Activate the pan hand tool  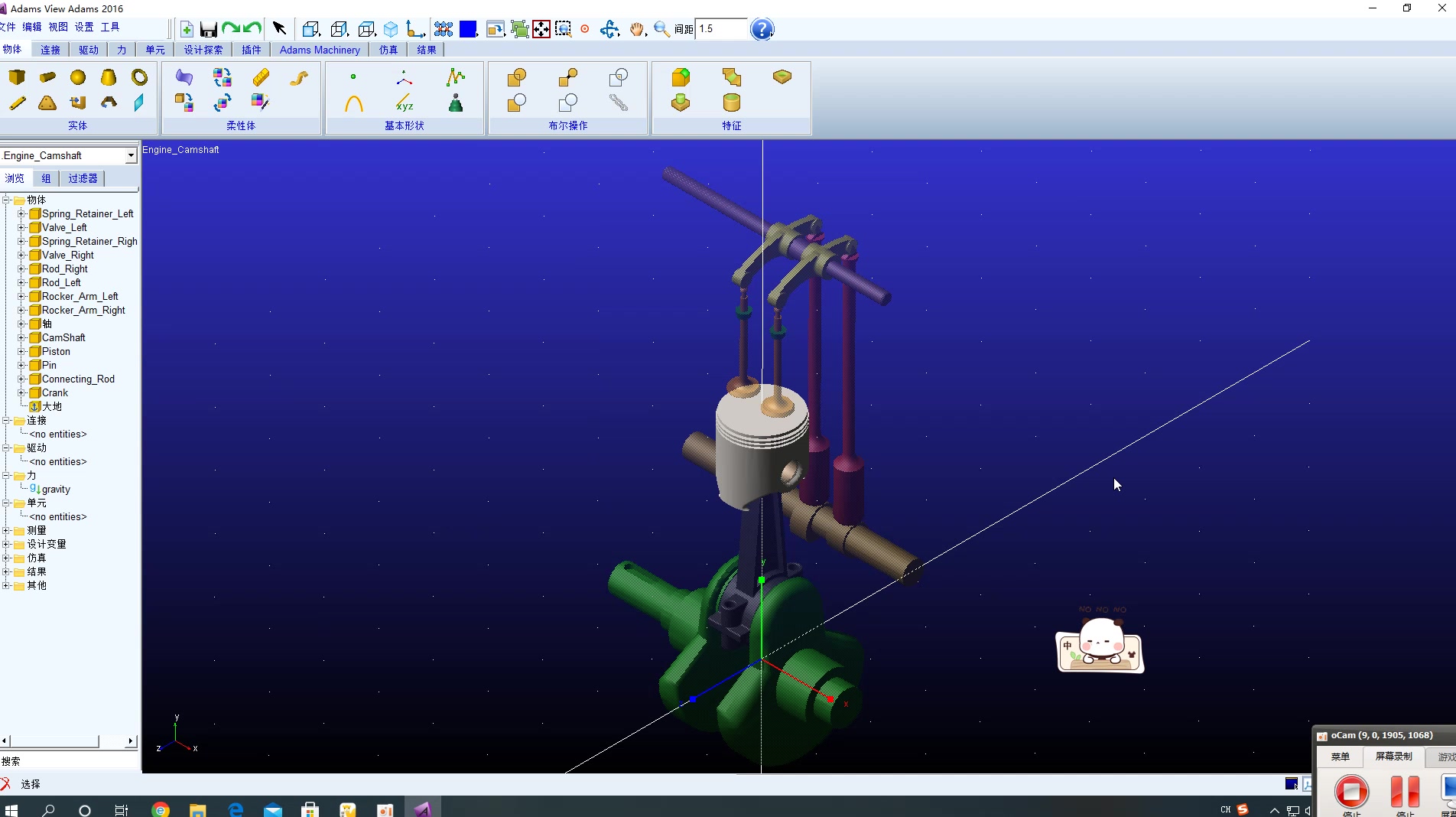(636, 29)
